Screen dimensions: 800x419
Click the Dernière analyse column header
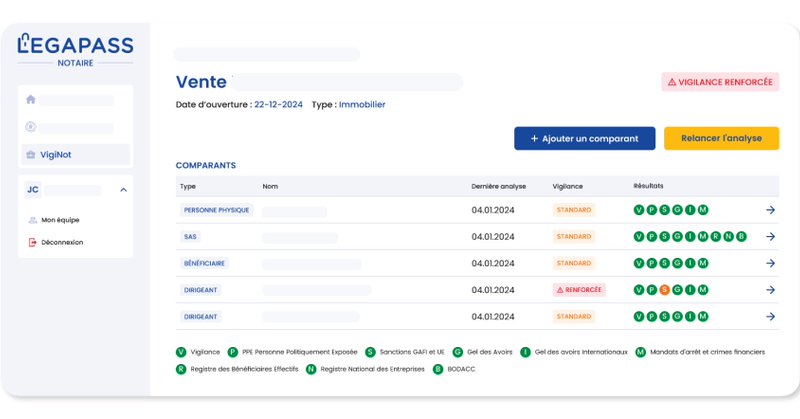[x=498, y=186]
